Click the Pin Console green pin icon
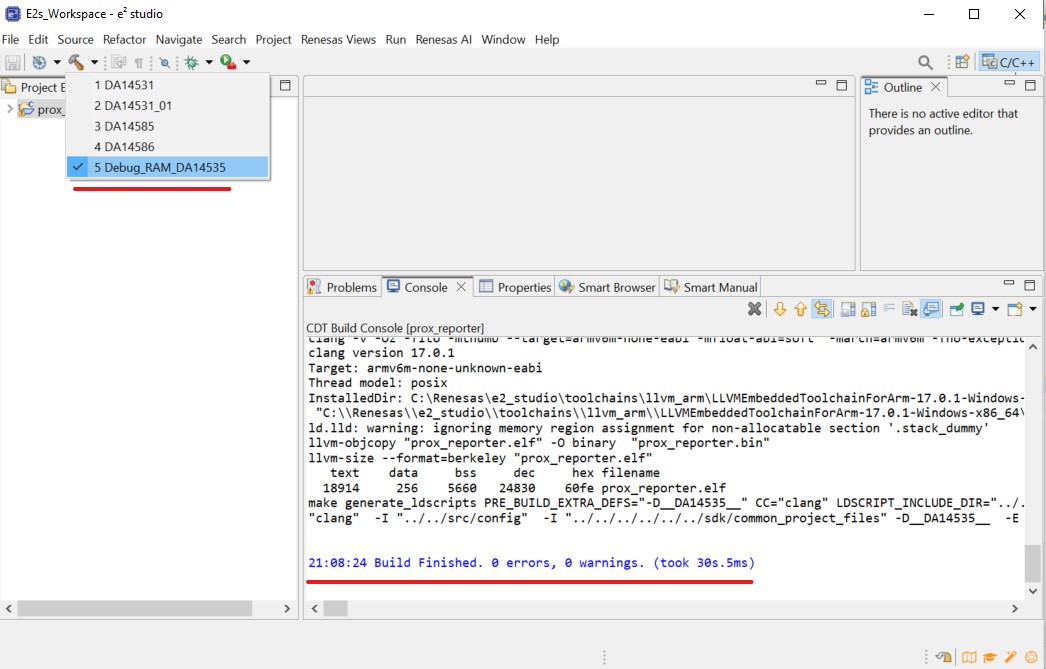This screenshot has height=669, width=1046. 957,309
